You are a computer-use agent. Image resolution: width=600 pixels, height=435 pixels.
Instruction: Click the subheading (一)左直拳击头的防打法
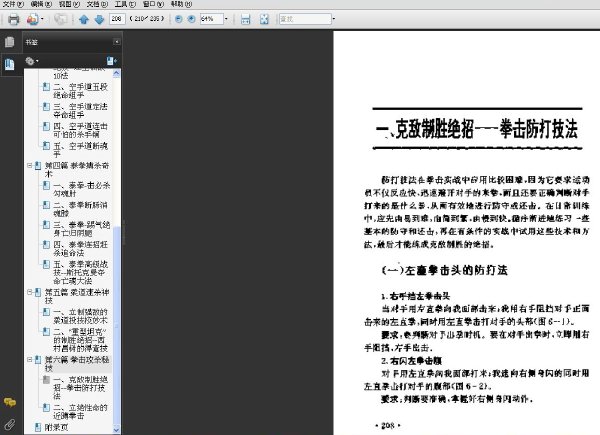[x=444, y=270]
